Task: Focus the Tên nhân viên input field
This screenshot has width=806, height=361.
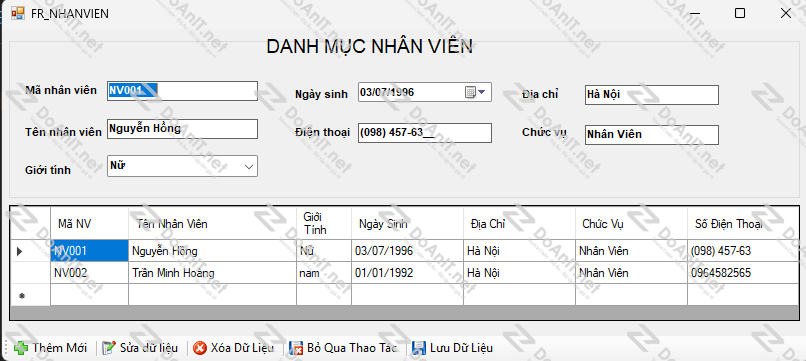Action: [x=182, y=129]
